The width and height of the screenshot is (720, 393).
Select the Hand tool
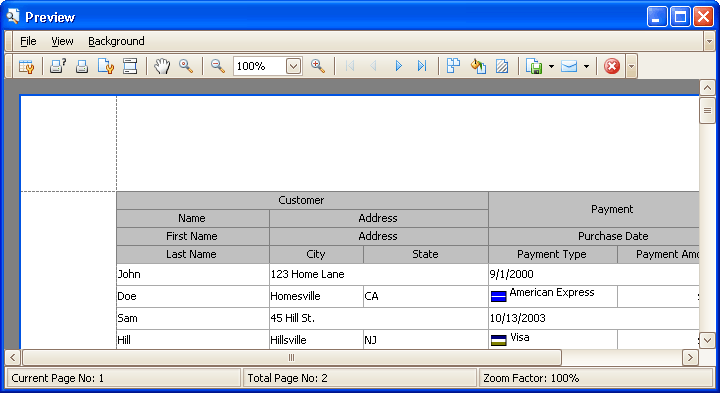click(162, 67)
